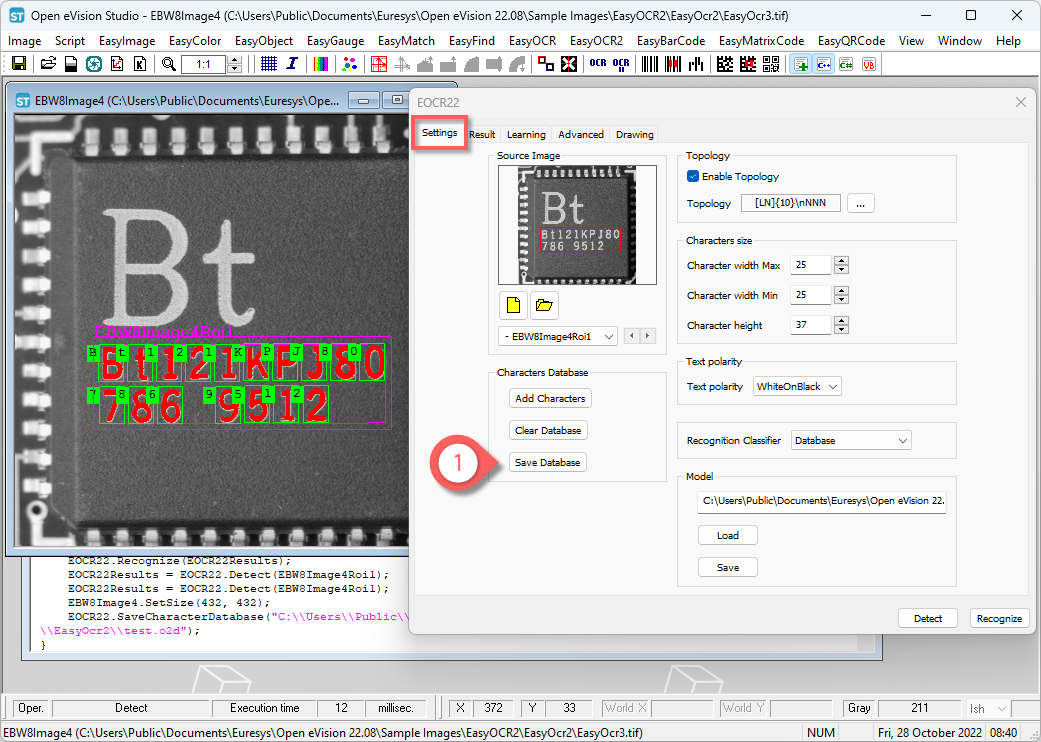Image resolution: width=1041 pixels, height=742 pixels.
Task: Click the OCR toolbar icon
Action: point(598,64)
